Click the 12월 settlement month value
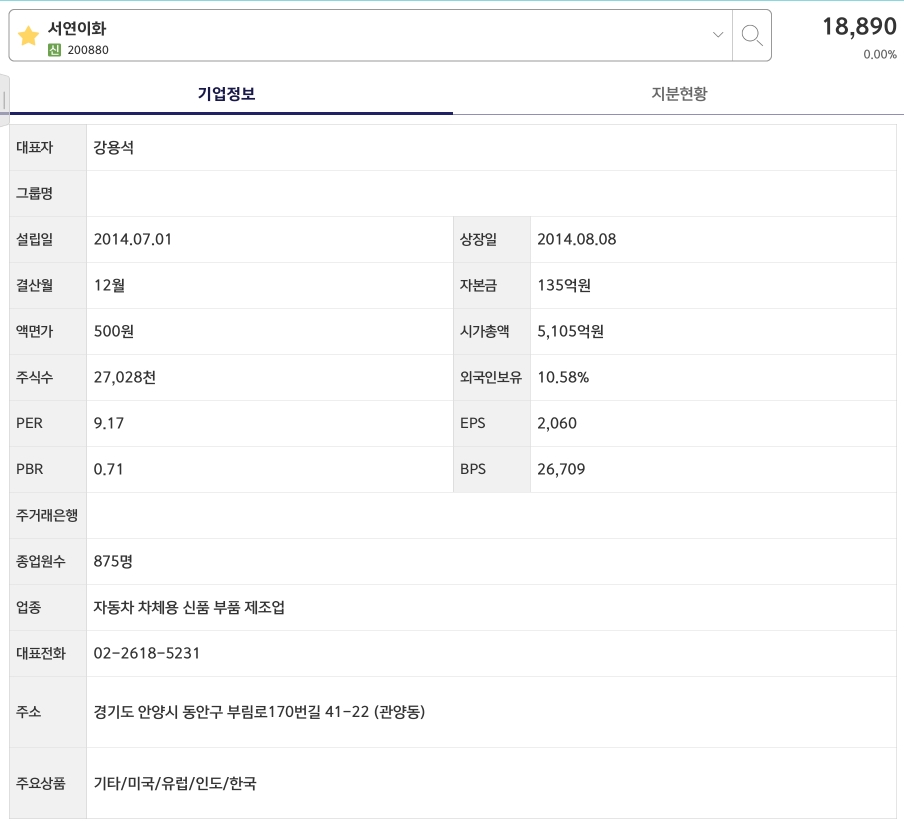The height and width of the screenshot is (832, 904). 109,285
